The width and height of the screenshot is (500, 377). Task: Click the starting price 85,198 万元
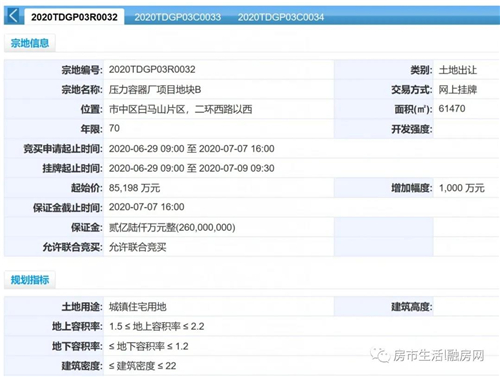click(134, 188)
